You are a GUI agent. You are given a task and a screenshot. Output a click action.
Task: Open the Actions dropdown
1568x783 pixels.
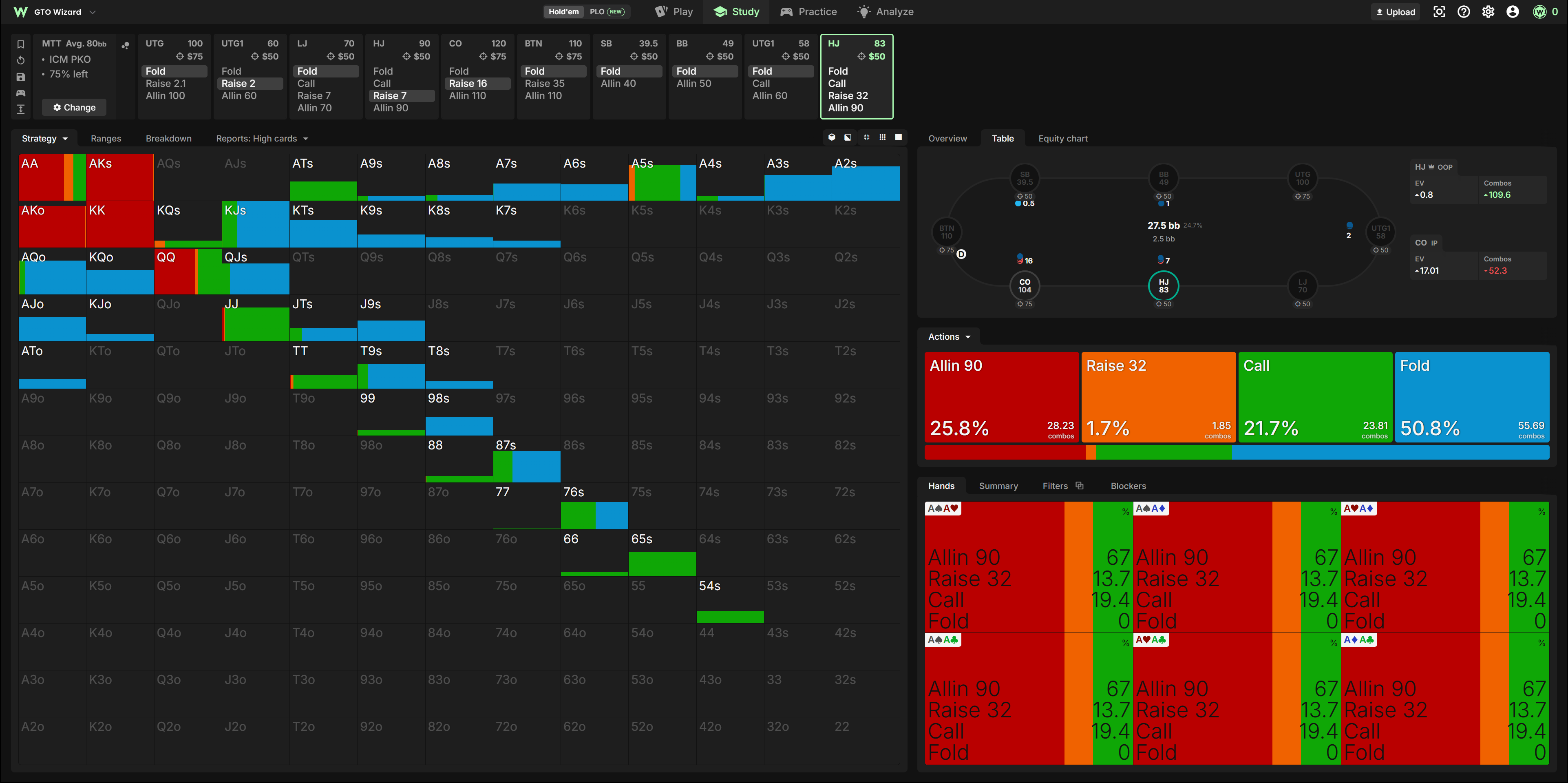[949, 337]
